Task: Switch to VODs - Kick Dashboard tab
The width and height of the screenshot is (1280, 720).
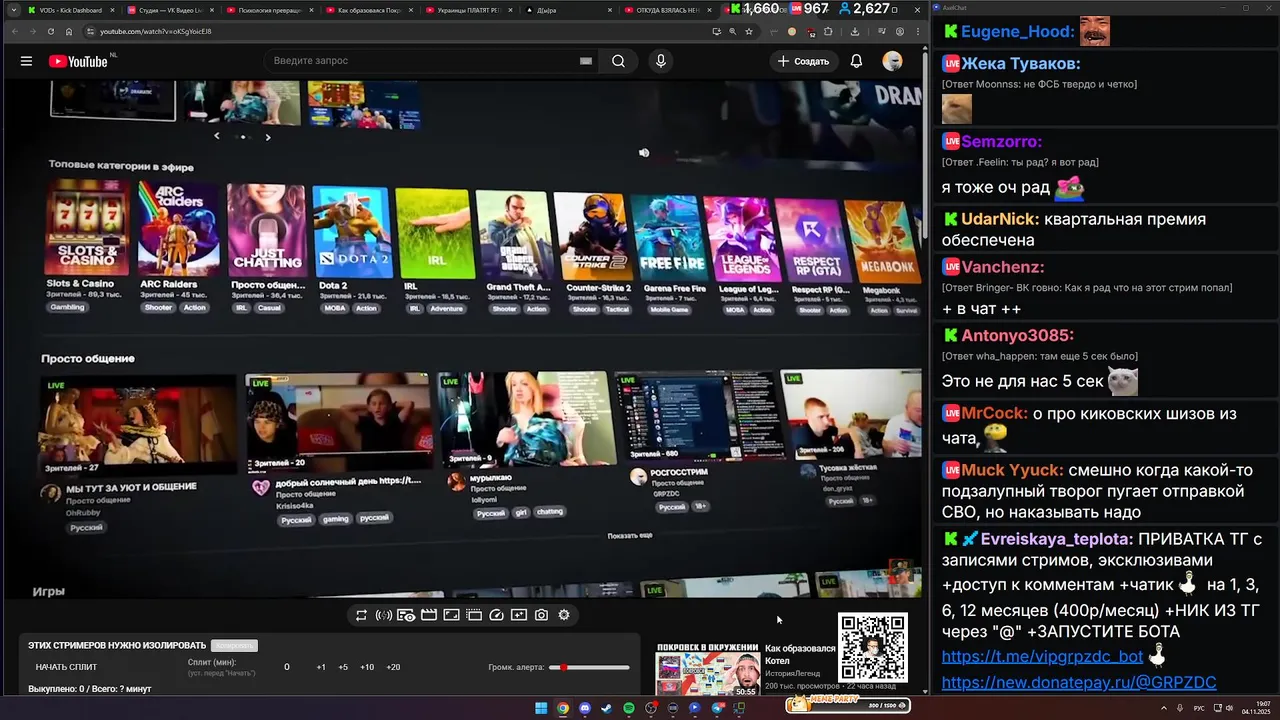Action: coord(70,10)
